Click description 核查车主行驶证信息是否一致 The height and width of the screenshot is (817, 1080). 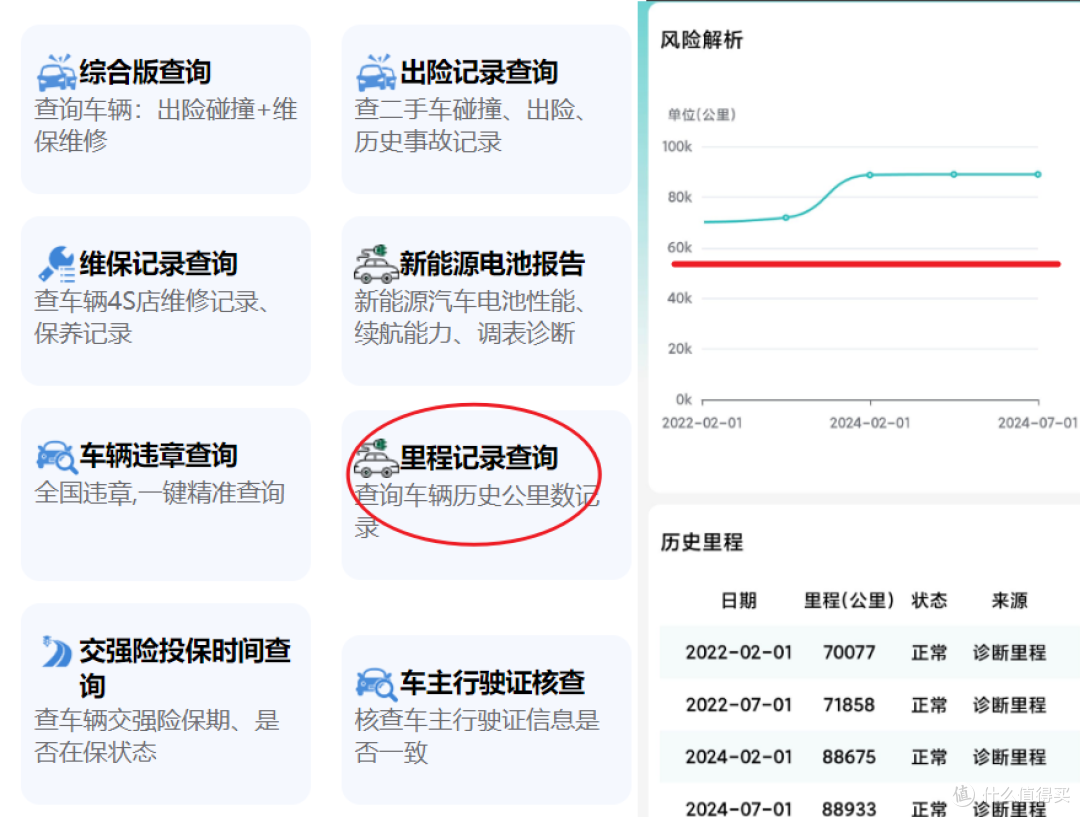(477, 736)
